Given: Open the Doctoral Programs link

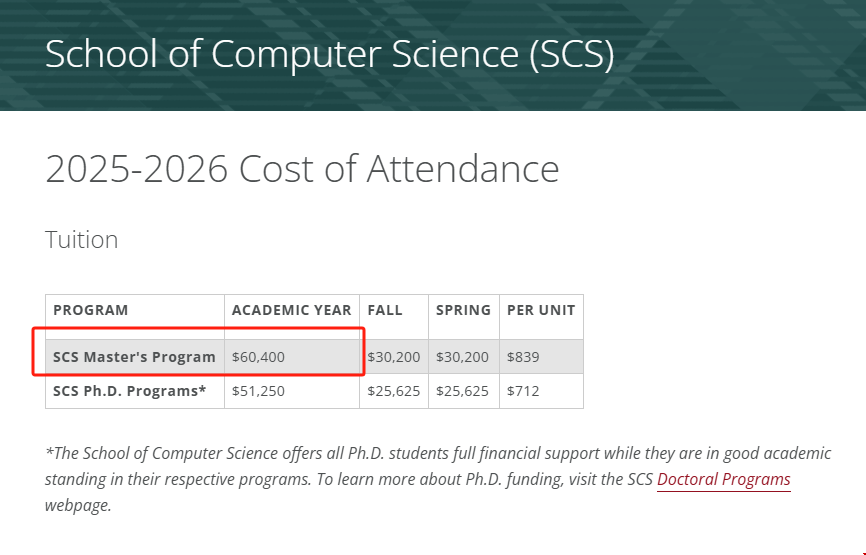Looking at the screenshot, I should tap(724, 479).
